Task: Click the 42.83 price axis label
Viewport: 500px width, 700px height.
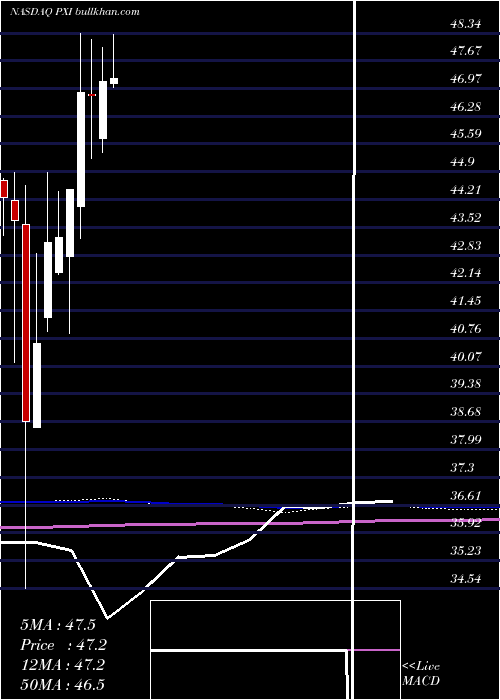Action: [x=466, y=246]
